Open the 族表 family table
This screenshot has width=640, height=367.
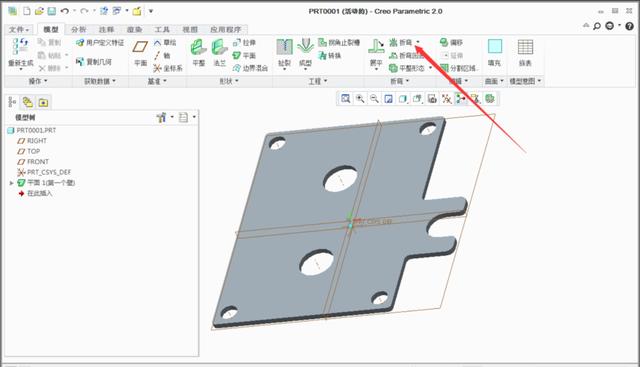(x=525, y=53)
